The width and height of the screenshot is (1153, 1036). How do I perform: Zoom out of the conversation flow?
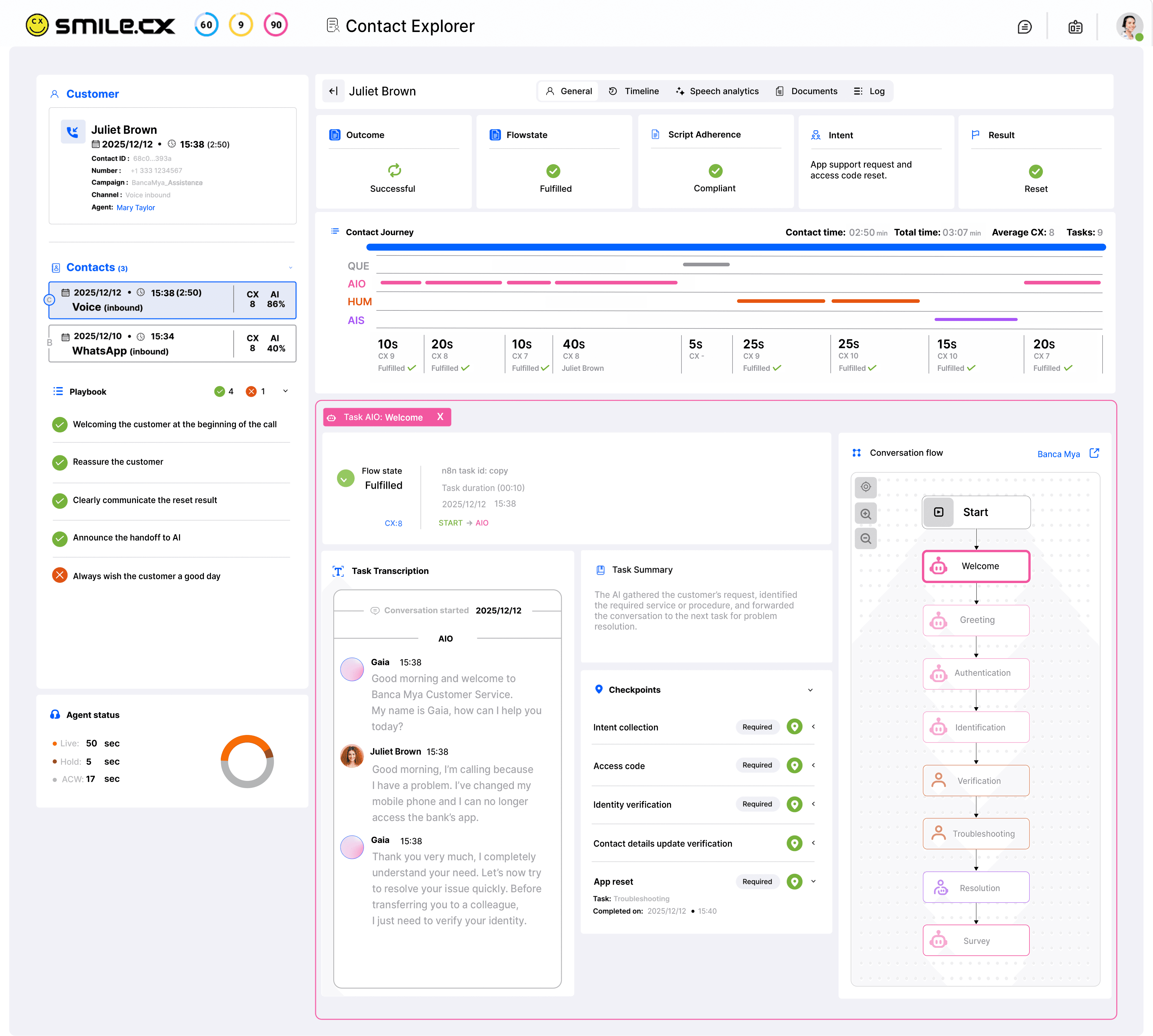[865, 538]
